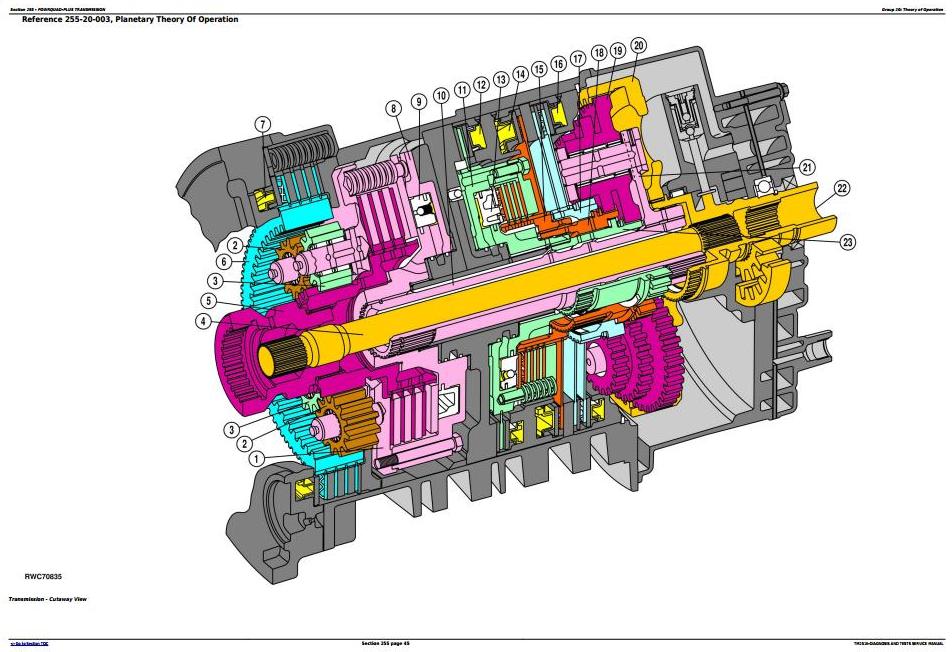Viewport: 952px width, 652px height.
Task: Click the Transmission - Cutaway View caption
Action: point(47,599)
